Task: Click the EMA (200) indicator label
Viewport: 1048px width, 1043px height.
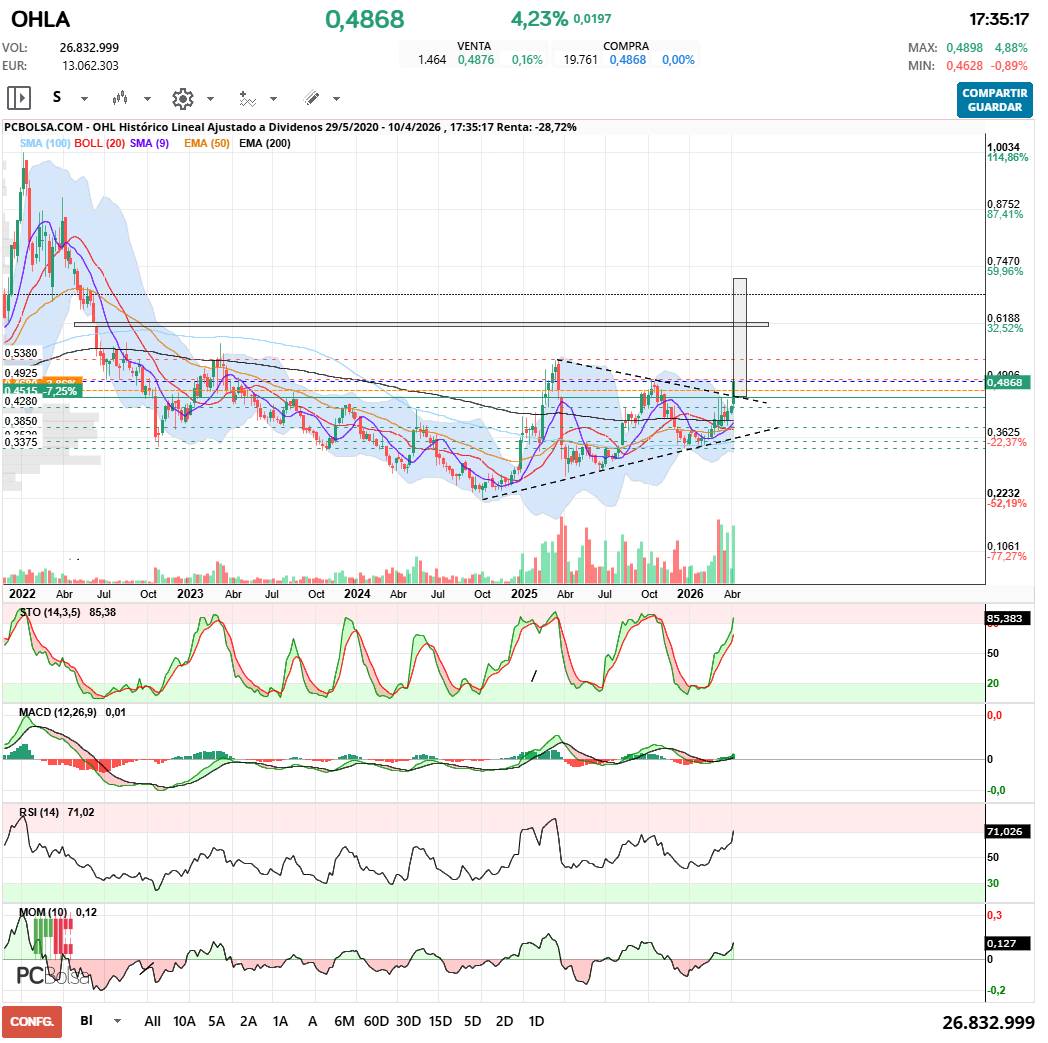Action: (265, 143)
